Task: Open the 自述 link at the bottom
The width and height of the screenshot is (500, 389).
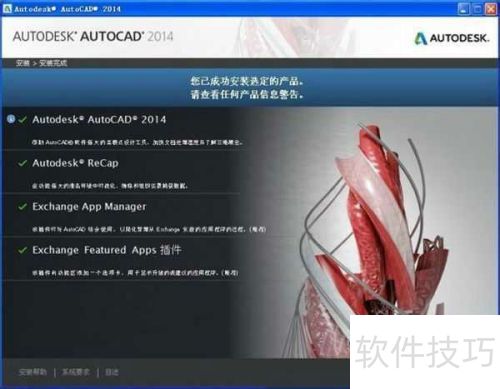Action: (112, 372)
